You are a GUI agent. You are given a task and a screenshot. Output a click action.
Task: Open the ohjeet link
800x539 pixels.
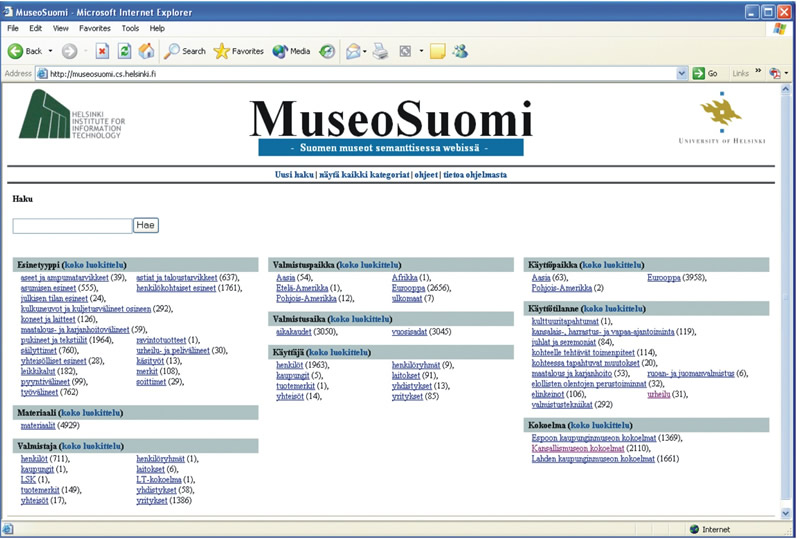coord(426,175)
